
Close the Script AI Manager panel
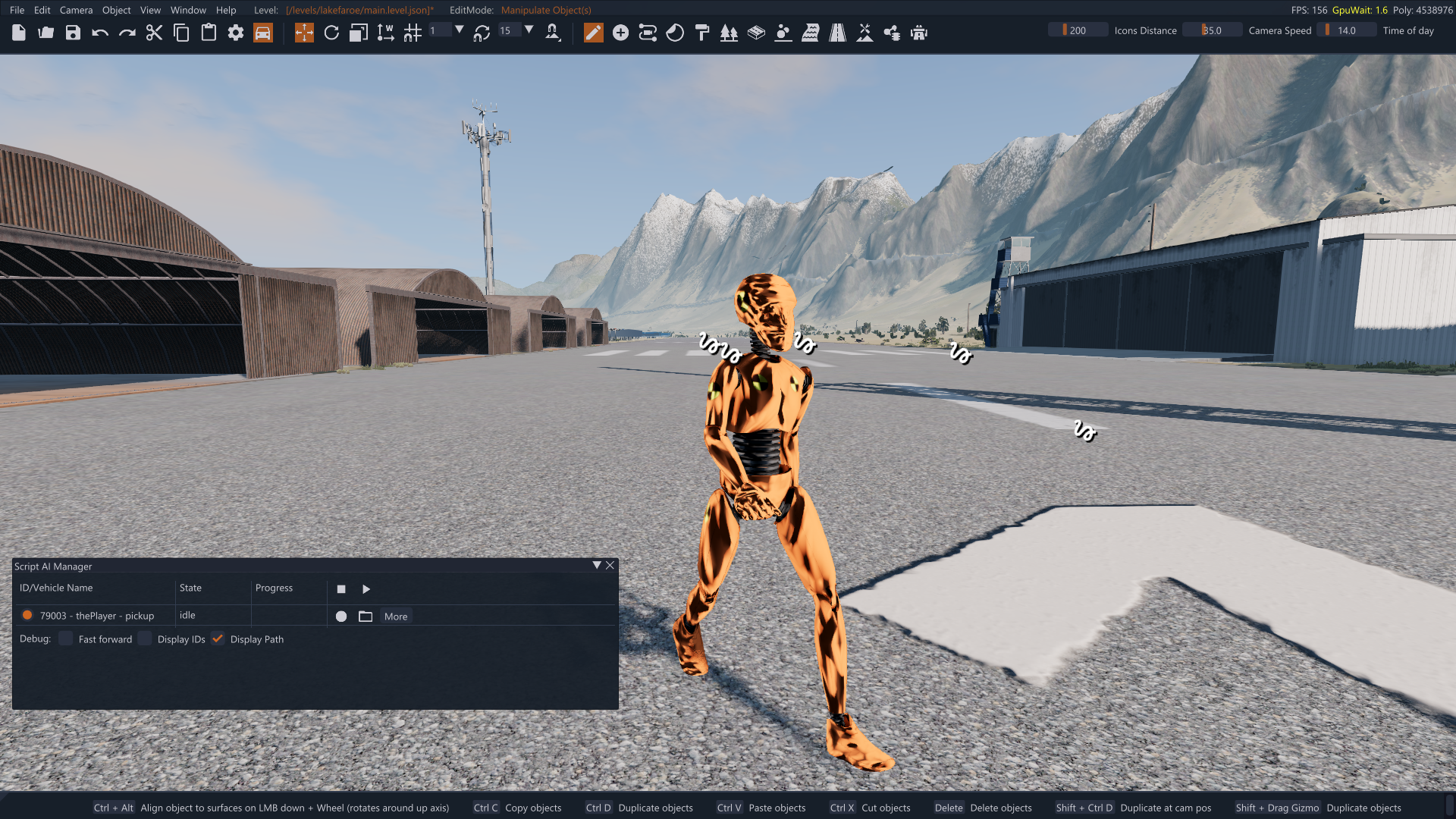click(x=610, y=565)
